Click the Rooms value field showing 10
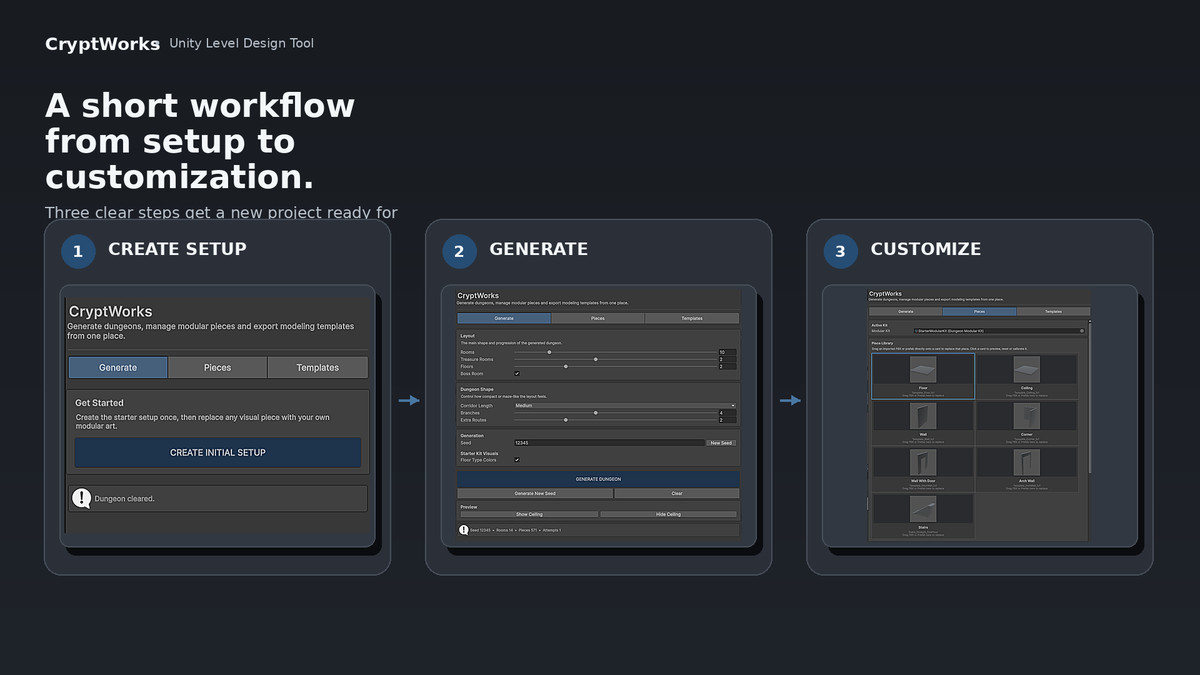 [x=727, y=352]
